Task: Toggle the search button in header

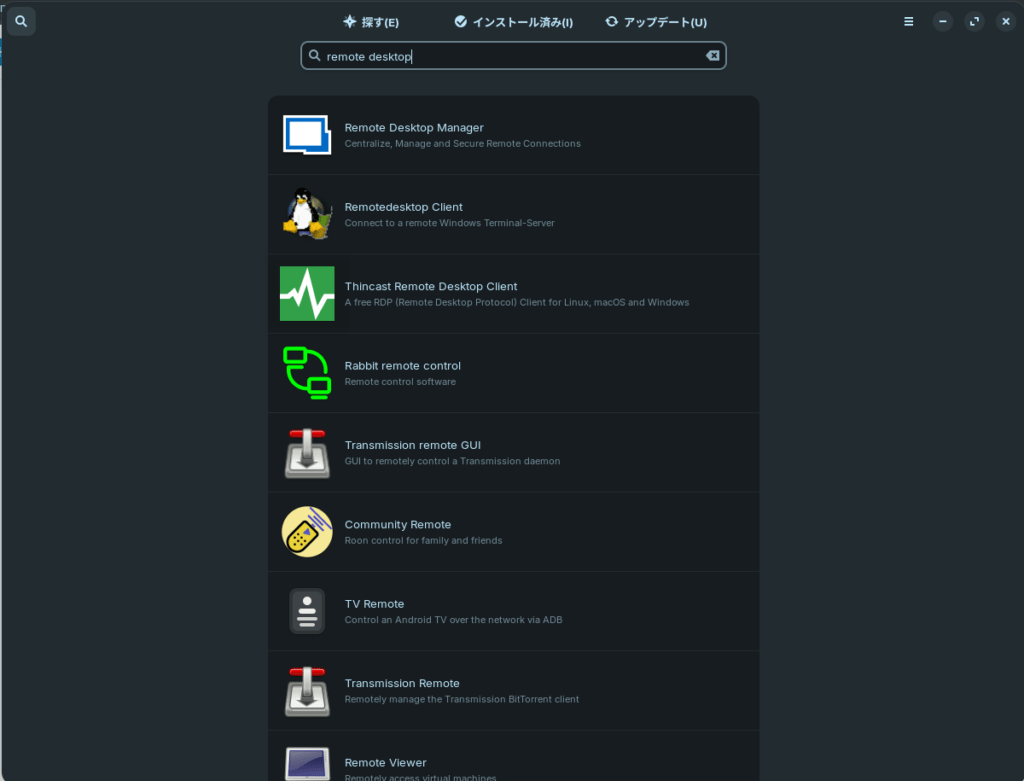Action: click(x=21, y=21)
